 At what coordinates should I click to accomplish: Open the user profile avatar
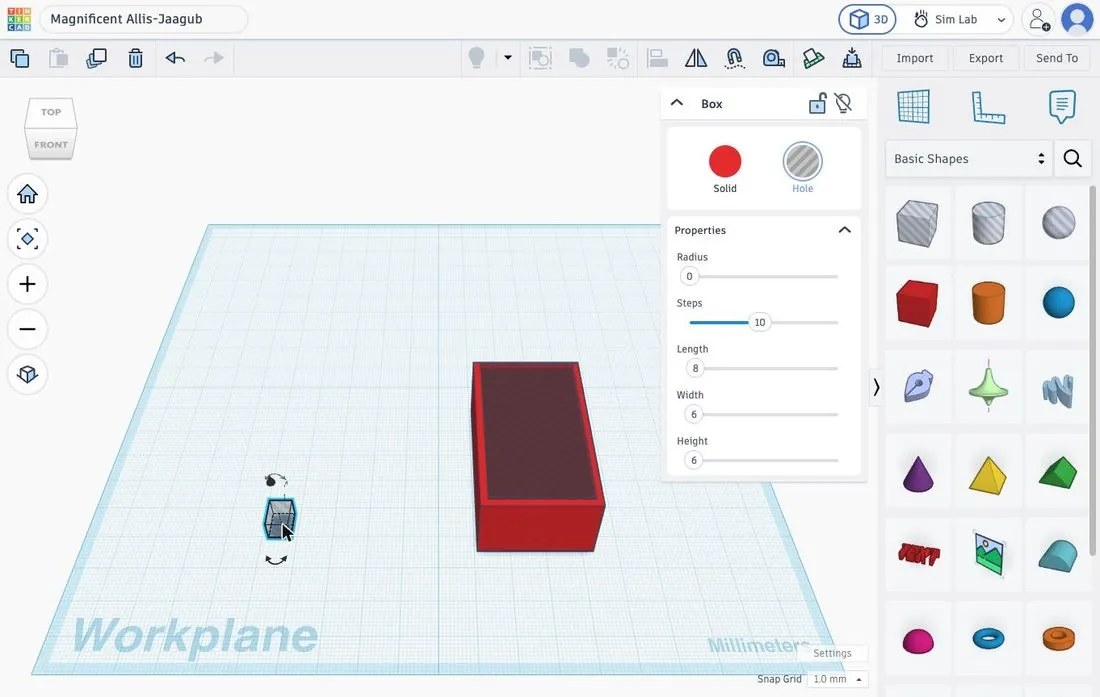pos(1078,20)
